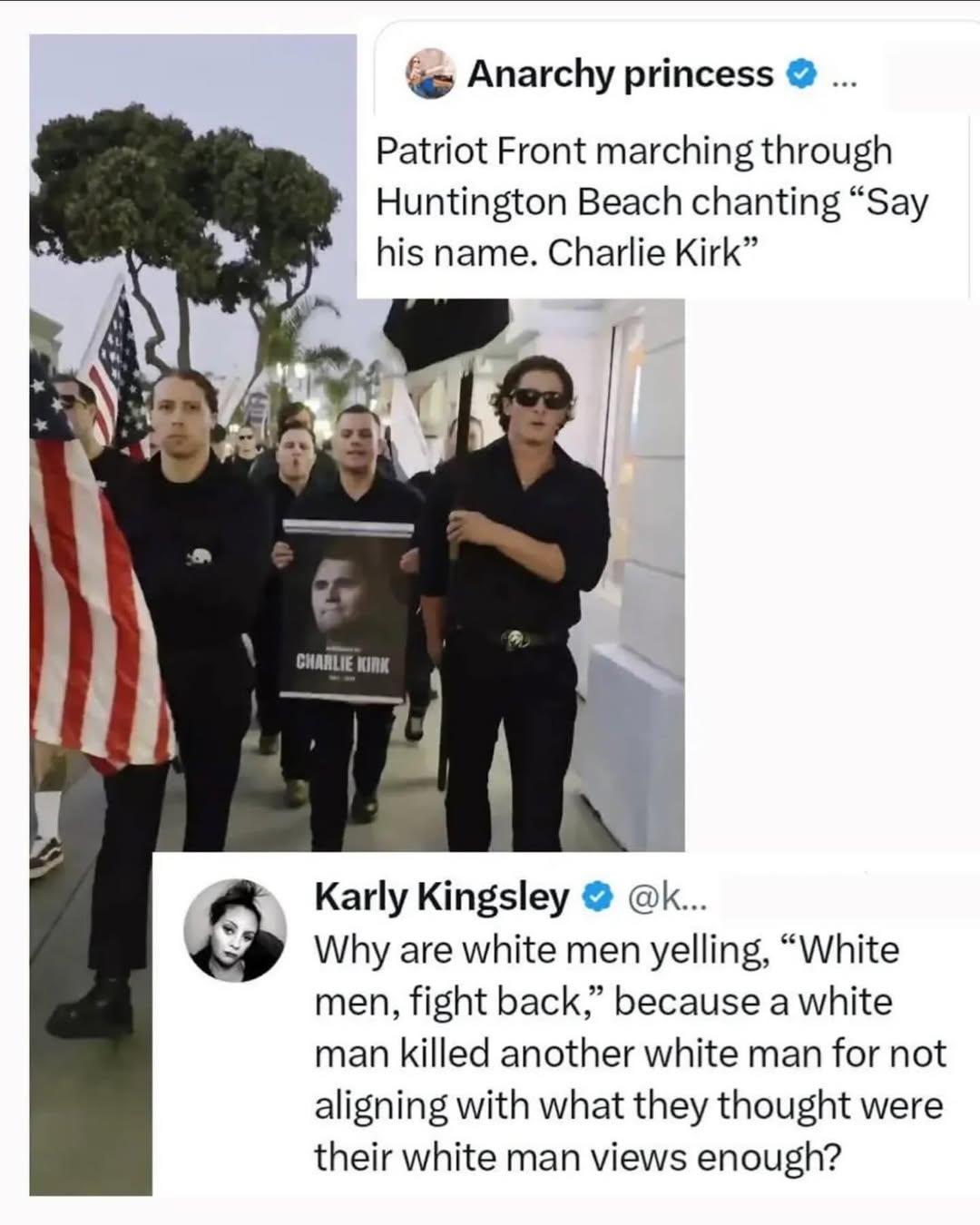Open the Karly Kingsley display name
Viewport: 980px width, 1225px height.
coord(442,897)
